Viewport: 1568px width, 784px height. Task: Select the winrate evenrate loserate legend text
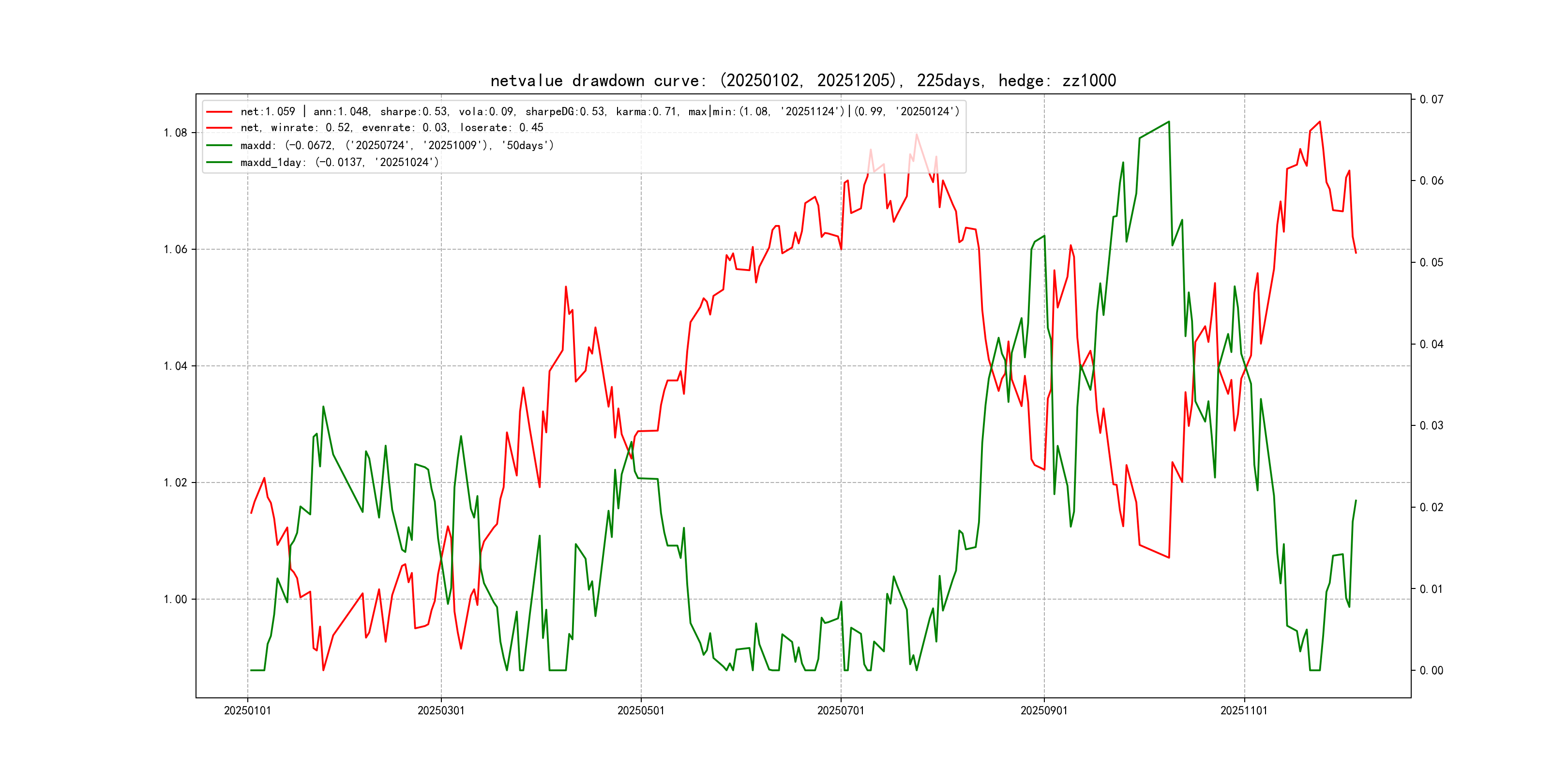coord(392,128)
